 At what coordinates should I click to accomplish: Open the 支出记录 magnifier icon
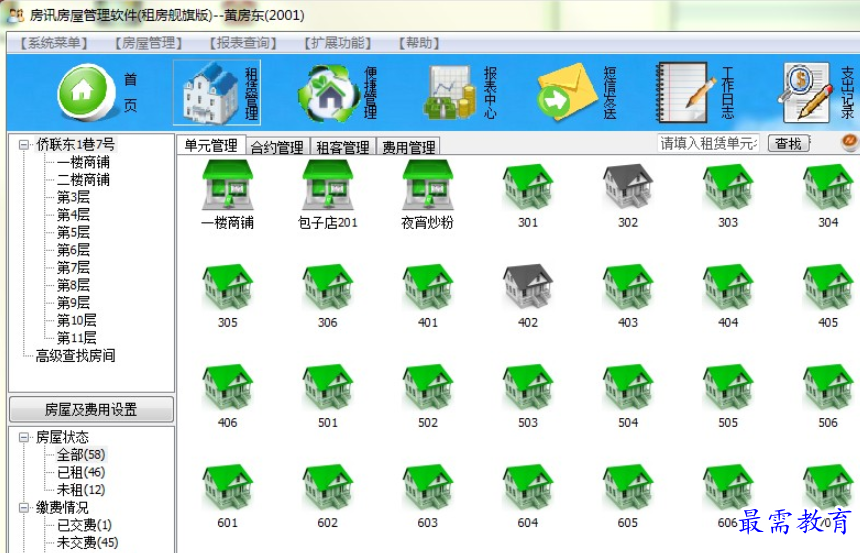pos(806,92)
